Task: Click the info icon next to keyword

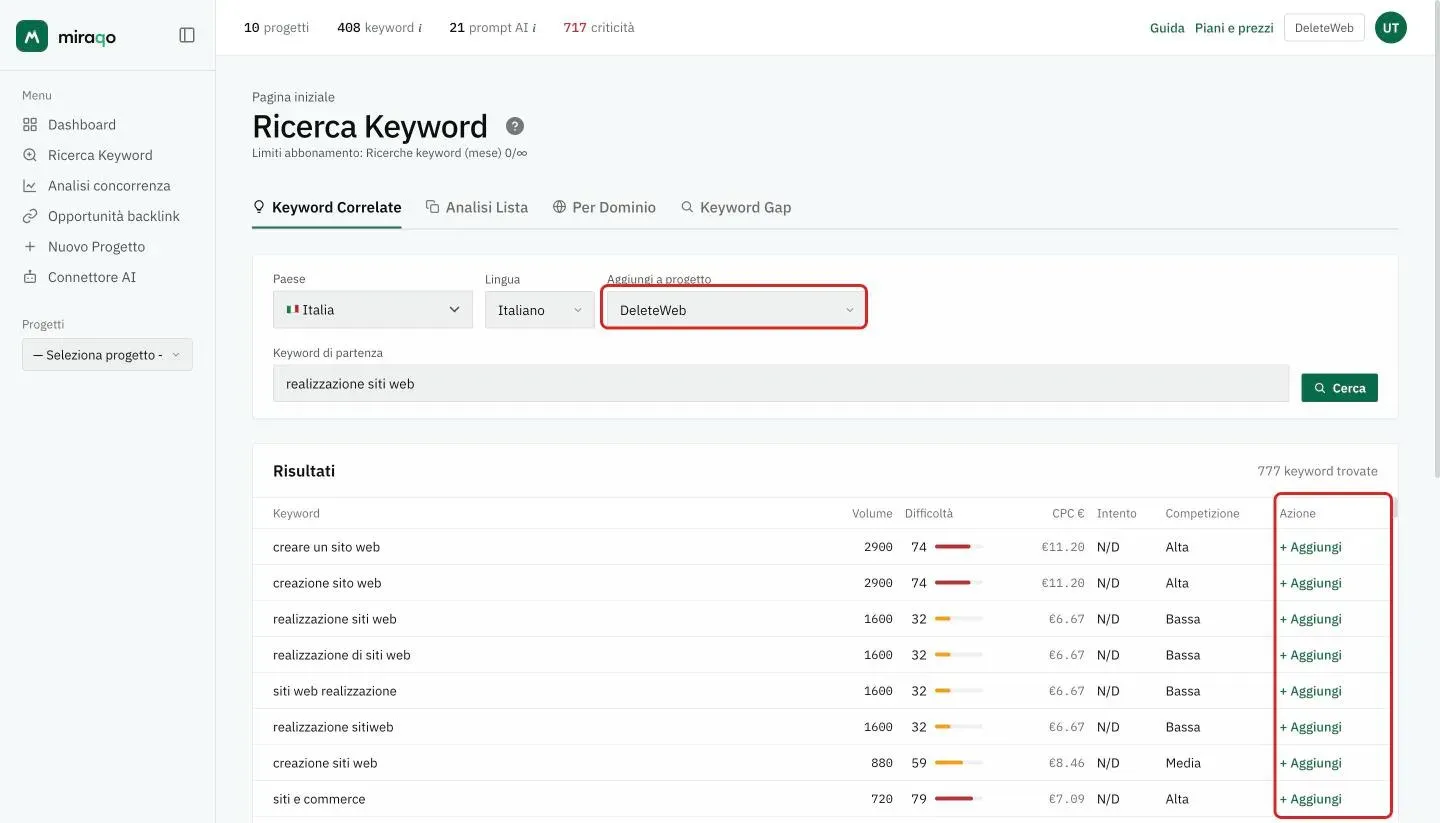Action: pyautogui.click(x=420, y=28)
